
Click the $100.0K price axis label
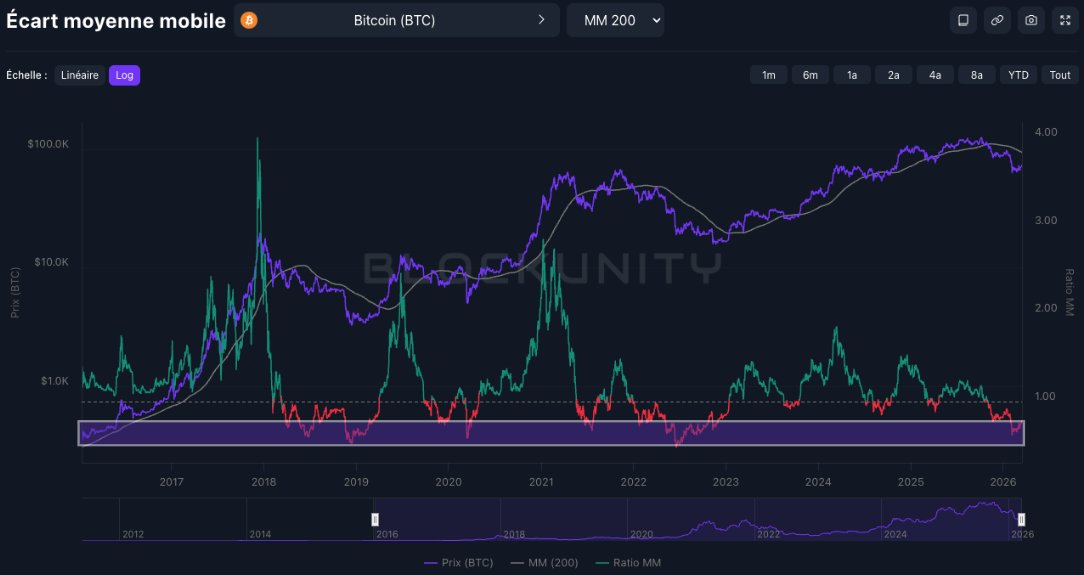(x=48, y=144)
